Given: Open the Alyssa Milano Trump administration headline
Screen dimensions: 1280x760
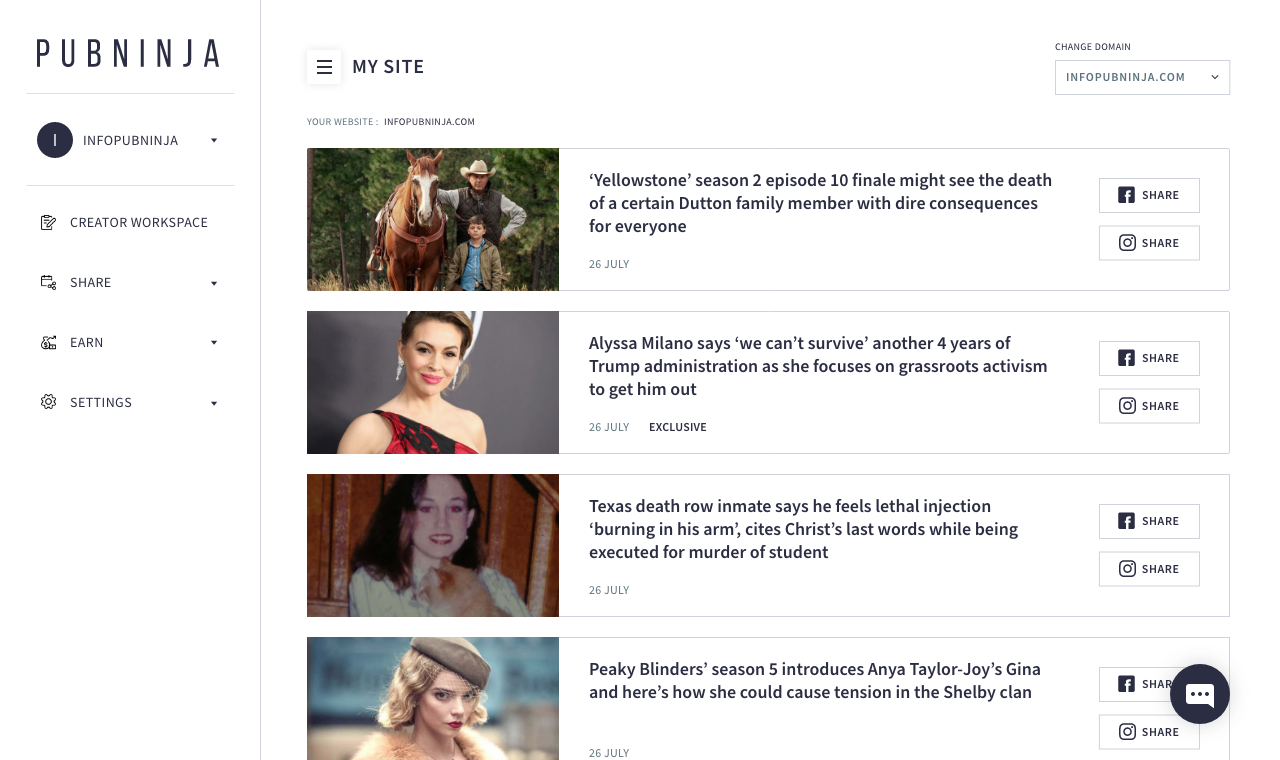Looking at the screenshot, I should tap(818, 366).
